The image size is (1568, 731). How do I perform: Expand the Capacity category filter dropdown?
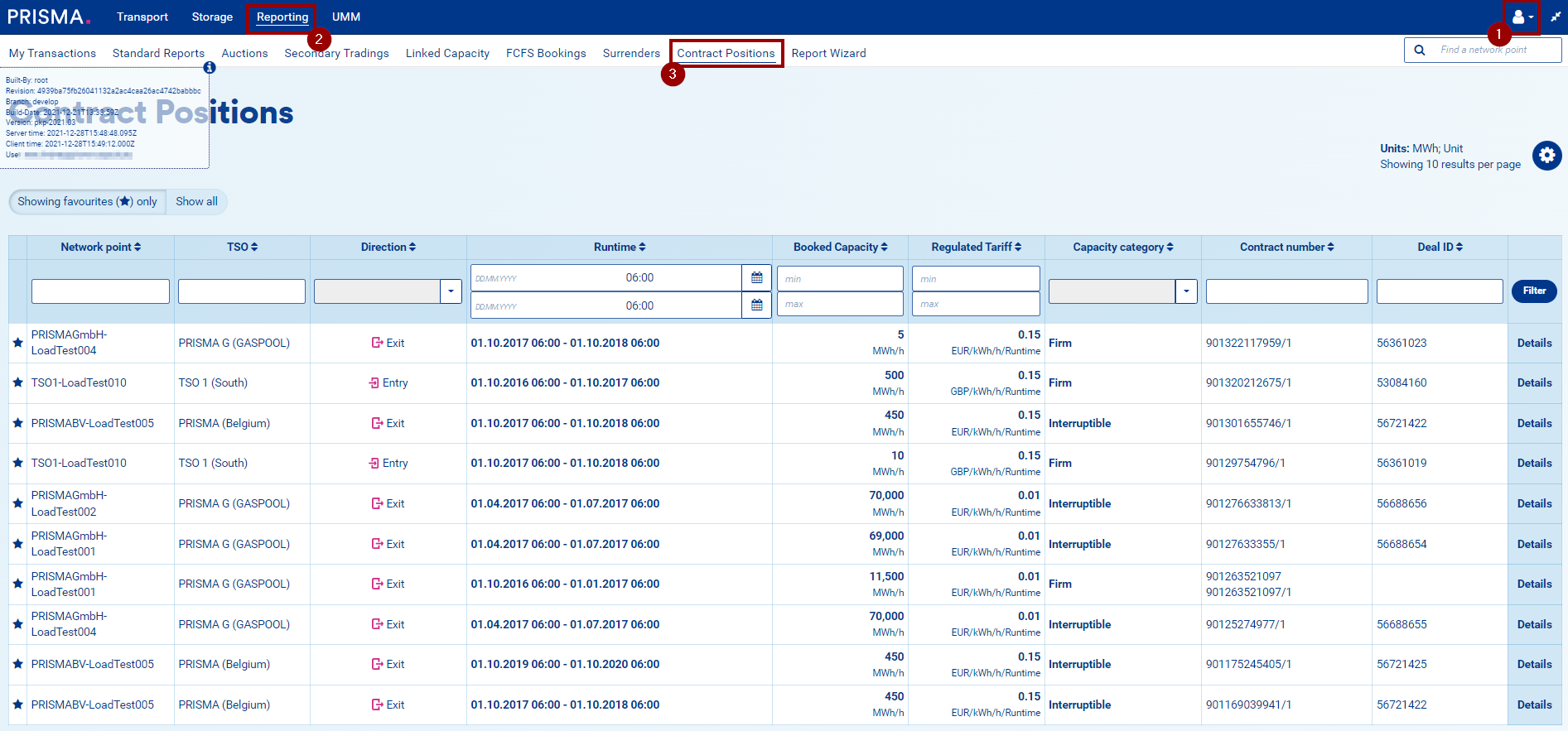coord(1186,291)
